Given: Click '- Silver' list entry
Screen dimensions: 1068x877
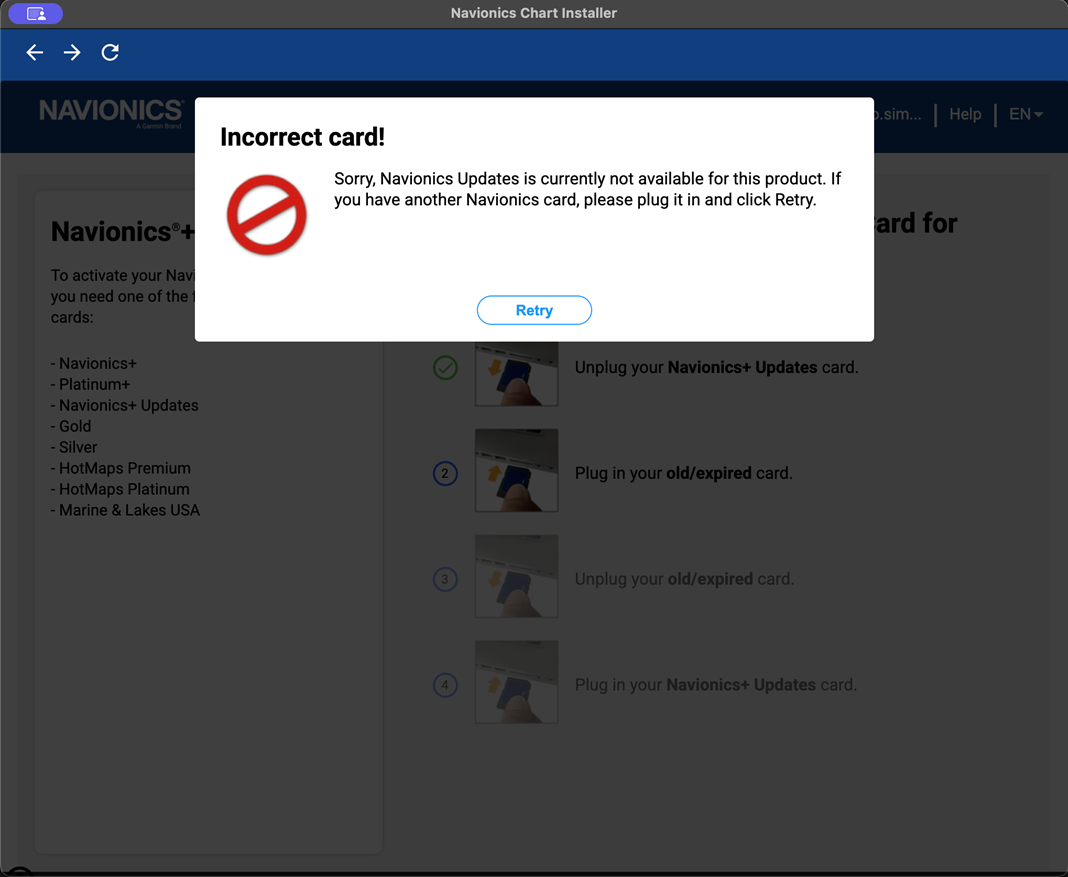Looking at the screenshot, I should coord(74,447).
